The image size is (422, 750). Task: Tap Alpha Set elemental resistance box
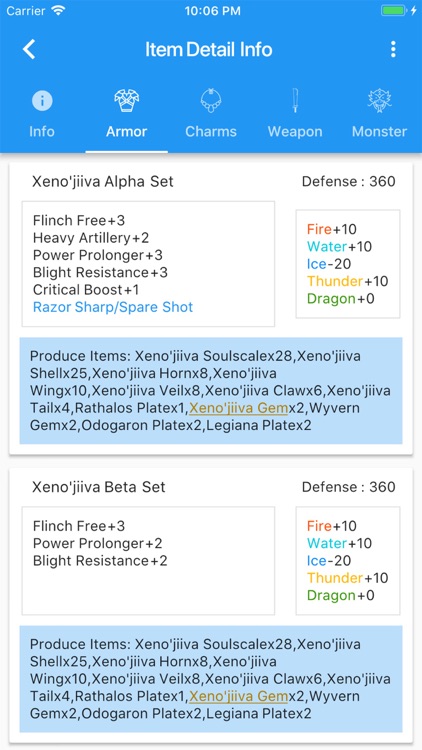[x=348, y=264]
